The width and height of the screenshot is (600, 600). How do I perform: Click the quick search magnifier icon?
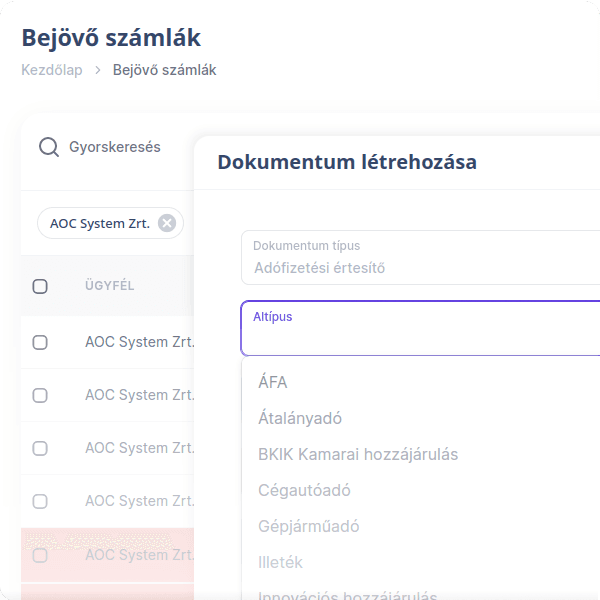(x=48, y=147)
